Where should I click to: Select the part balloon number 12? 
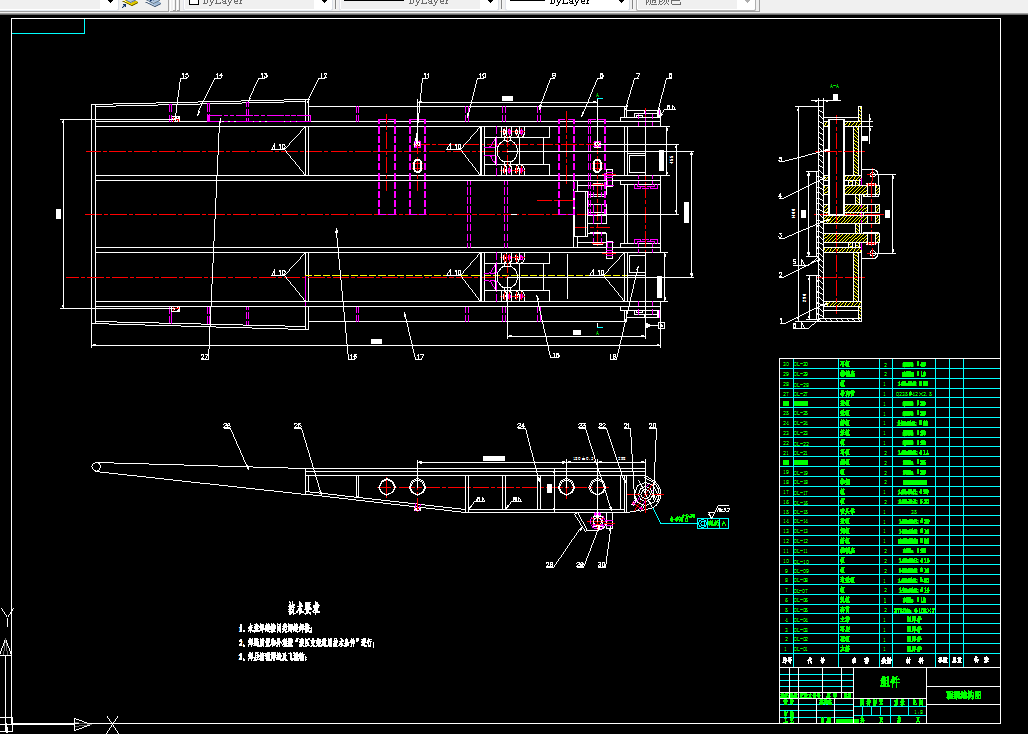click(x=323, y=76)
